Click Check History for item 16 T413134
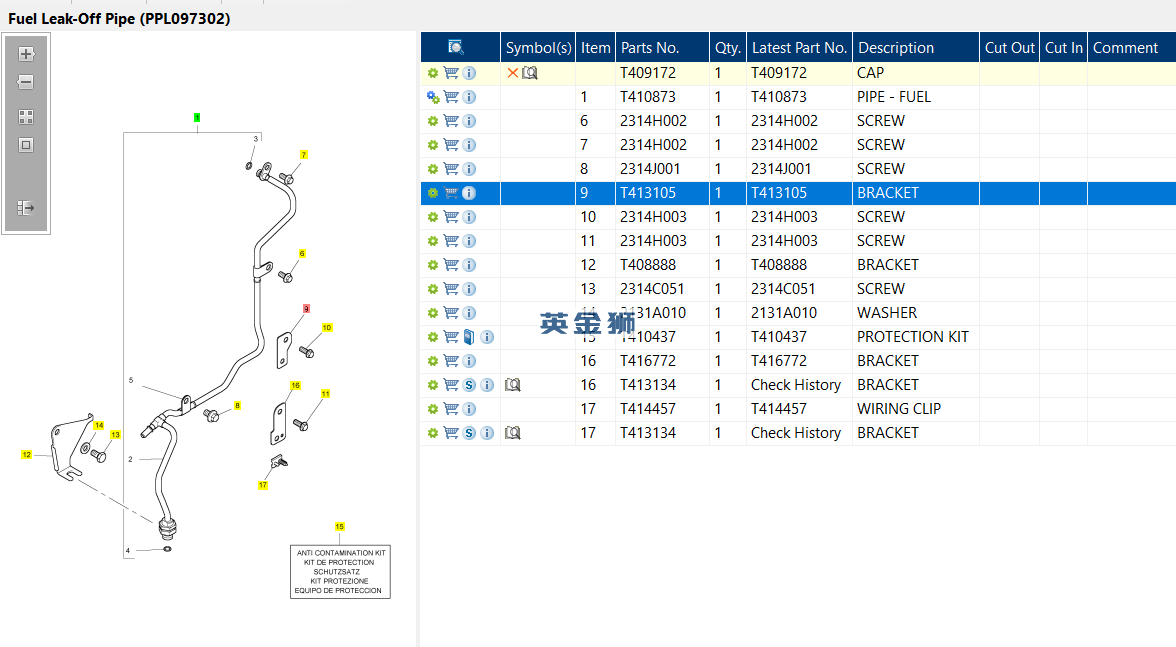The height and width of the screenshot is (647, 1176). pyautogui.click(x=796, y=385)
